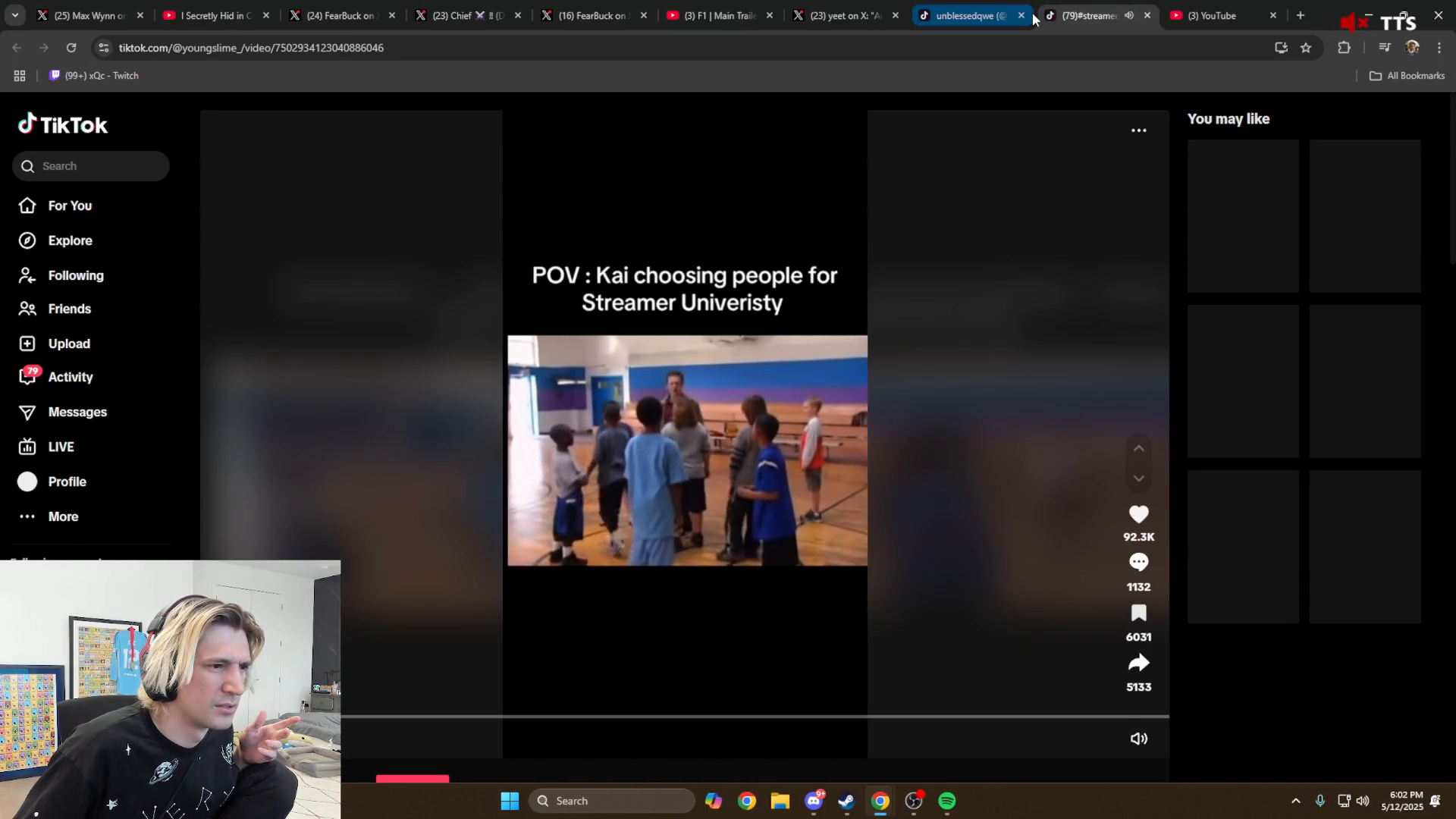Bookmark the video using the save icon
The width and height of the screenshot is (1456, 819).
pyautogui.click(x=1138, y=613)
